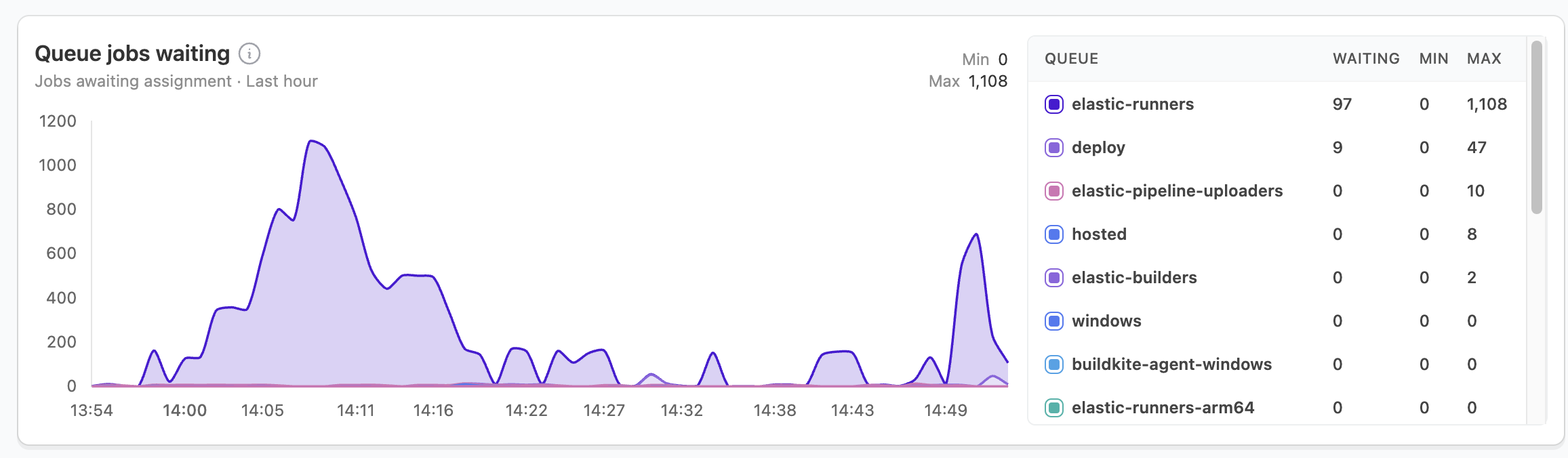This screenshot has width=1568, height=458.
Task: Sort by the MIN column header
Action: [1433, 59]
